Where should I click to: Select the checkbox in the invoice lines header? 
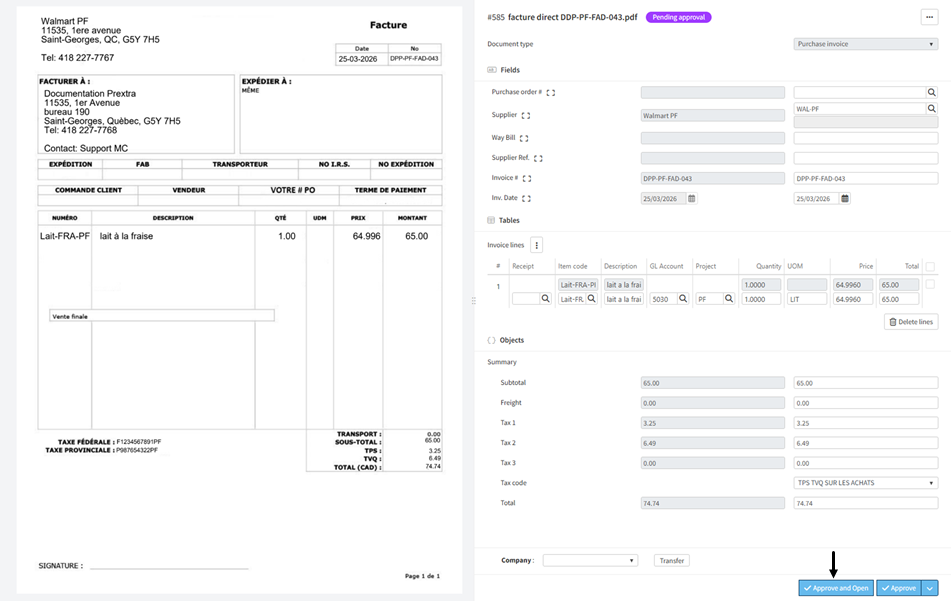930,264
